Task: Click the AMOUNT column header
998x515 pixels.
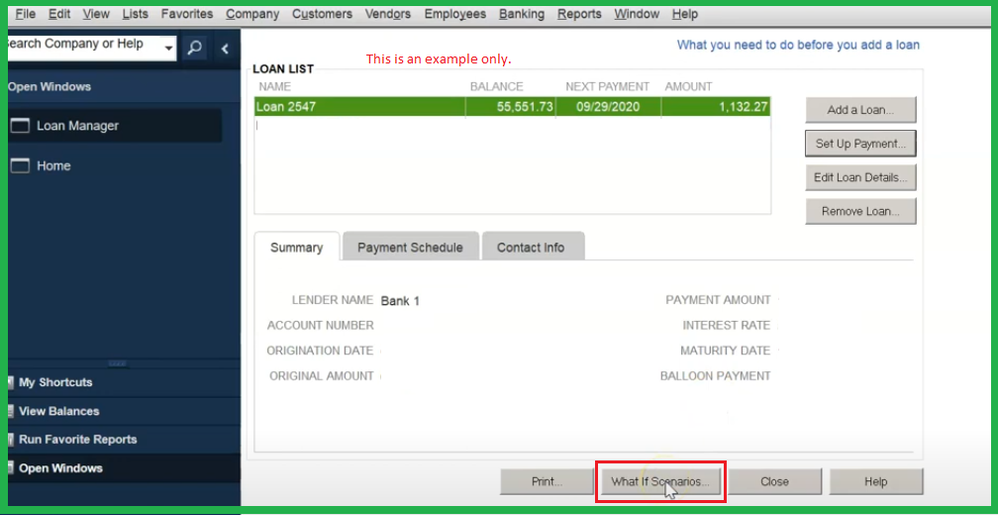Action: click(x=688, y=87)
